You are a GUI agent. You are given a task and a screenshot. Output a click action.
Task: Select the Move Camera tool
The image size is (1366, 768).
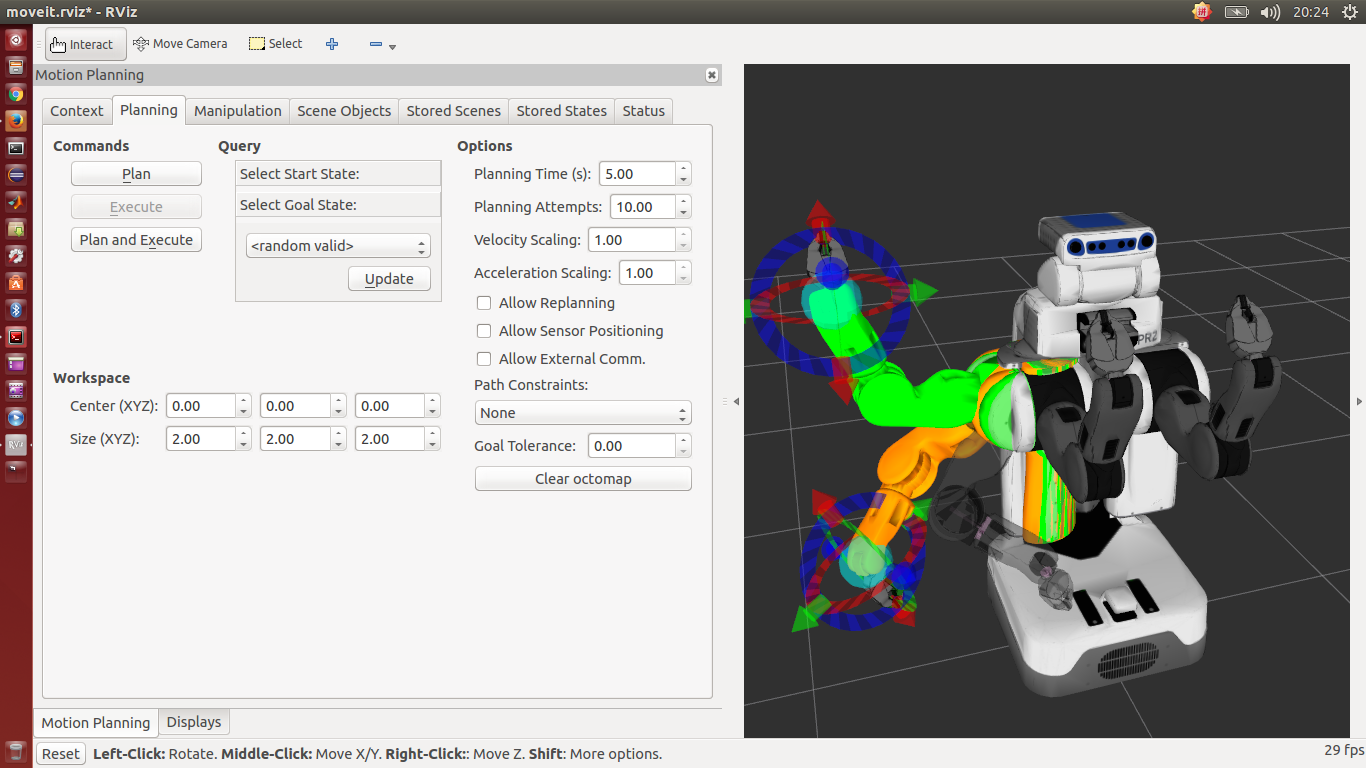180,44
